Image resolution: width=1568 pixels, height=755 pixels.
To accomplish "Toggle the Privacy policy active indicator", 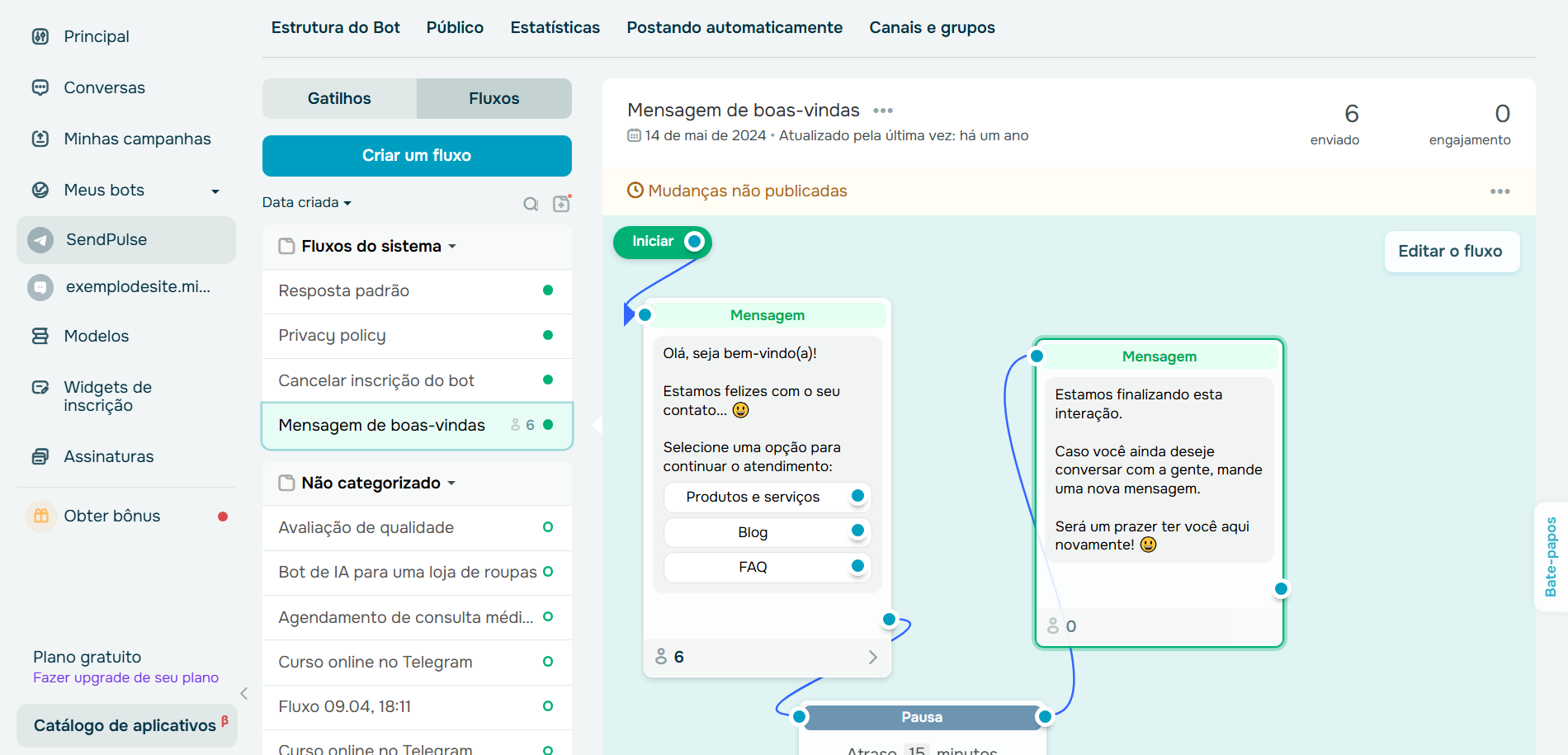I will [547, 335].
